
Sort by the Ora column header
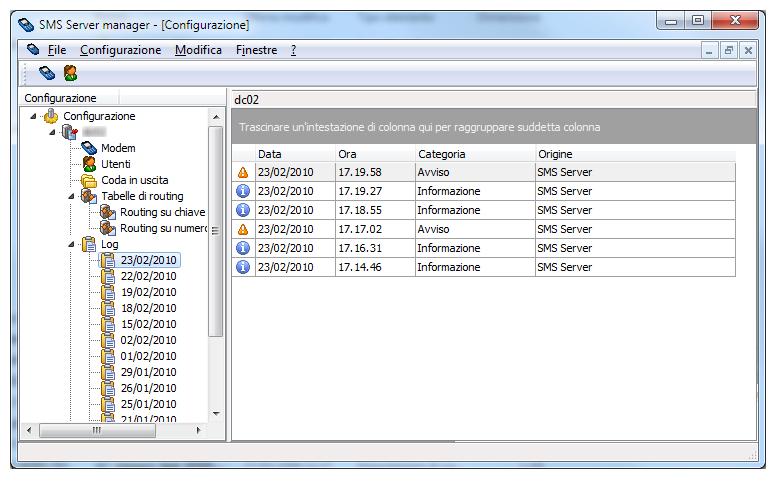click(376, 154)
